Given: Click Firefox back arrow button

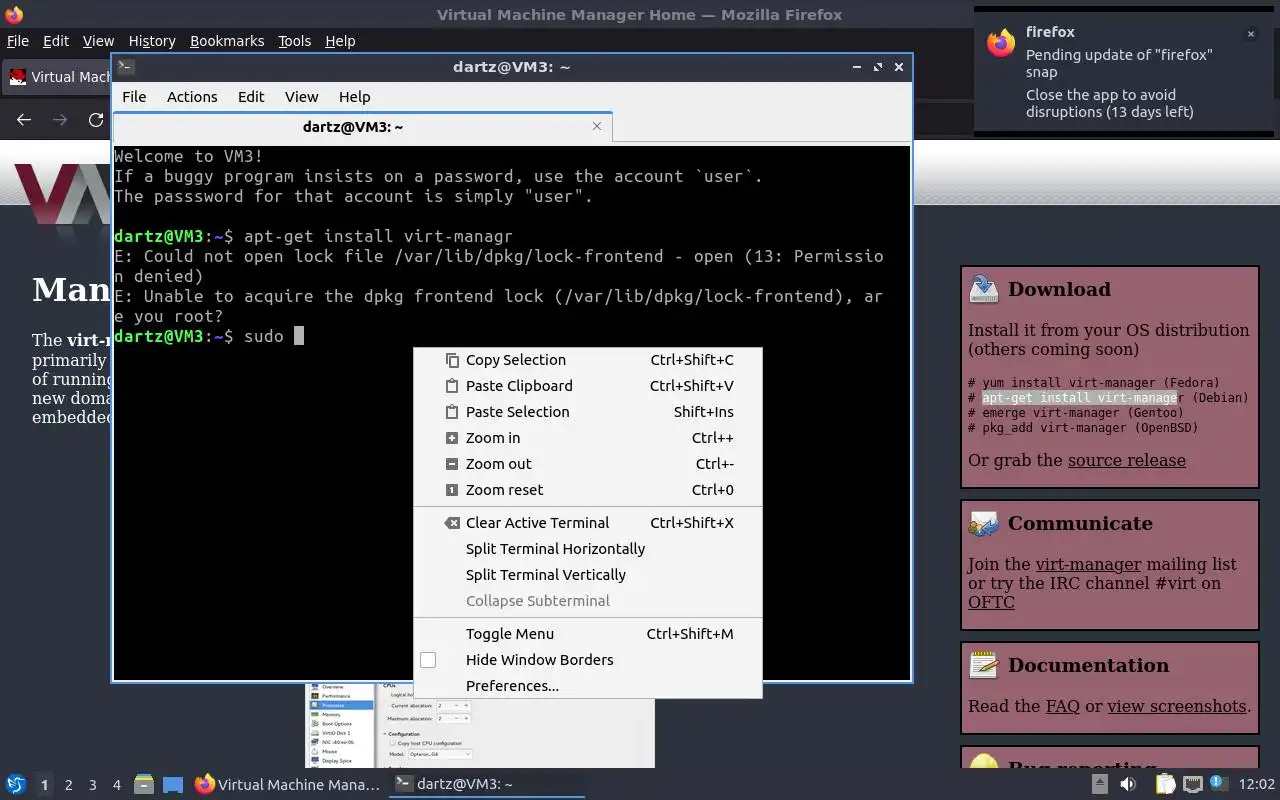Looking at the screenshot, I should 24,120.
